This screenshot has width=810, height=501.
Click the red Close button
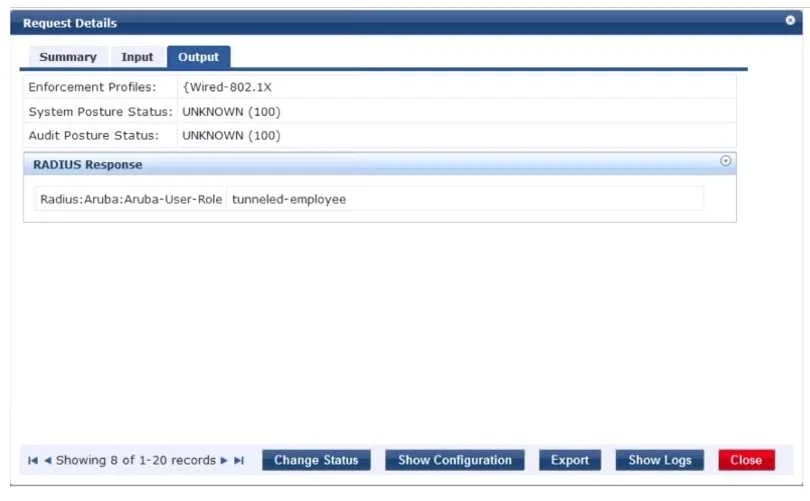click(x=746, y=460)
